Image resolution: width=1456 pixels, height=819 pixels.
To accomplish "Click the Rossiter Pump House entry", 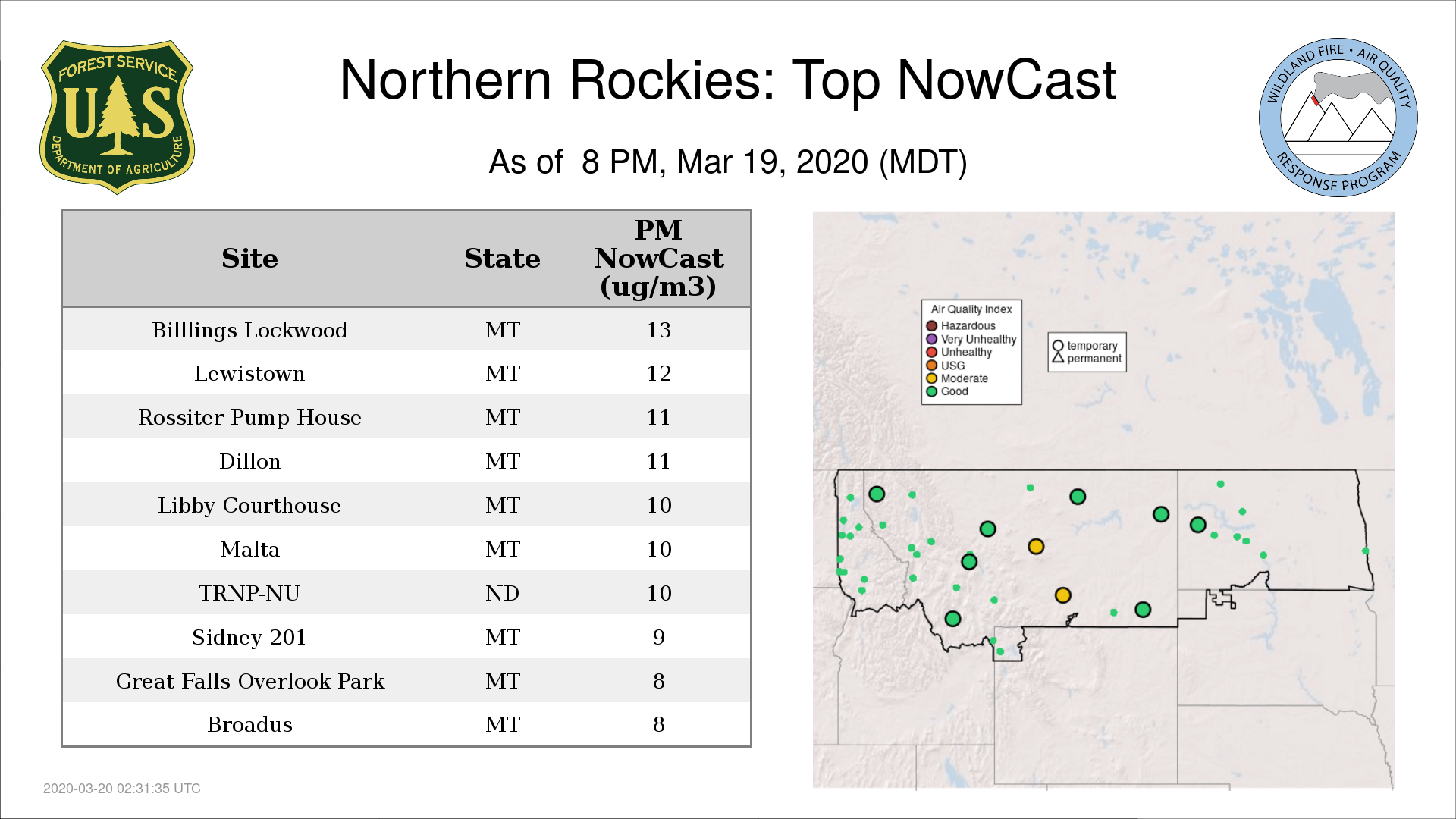I will point(249,417).
